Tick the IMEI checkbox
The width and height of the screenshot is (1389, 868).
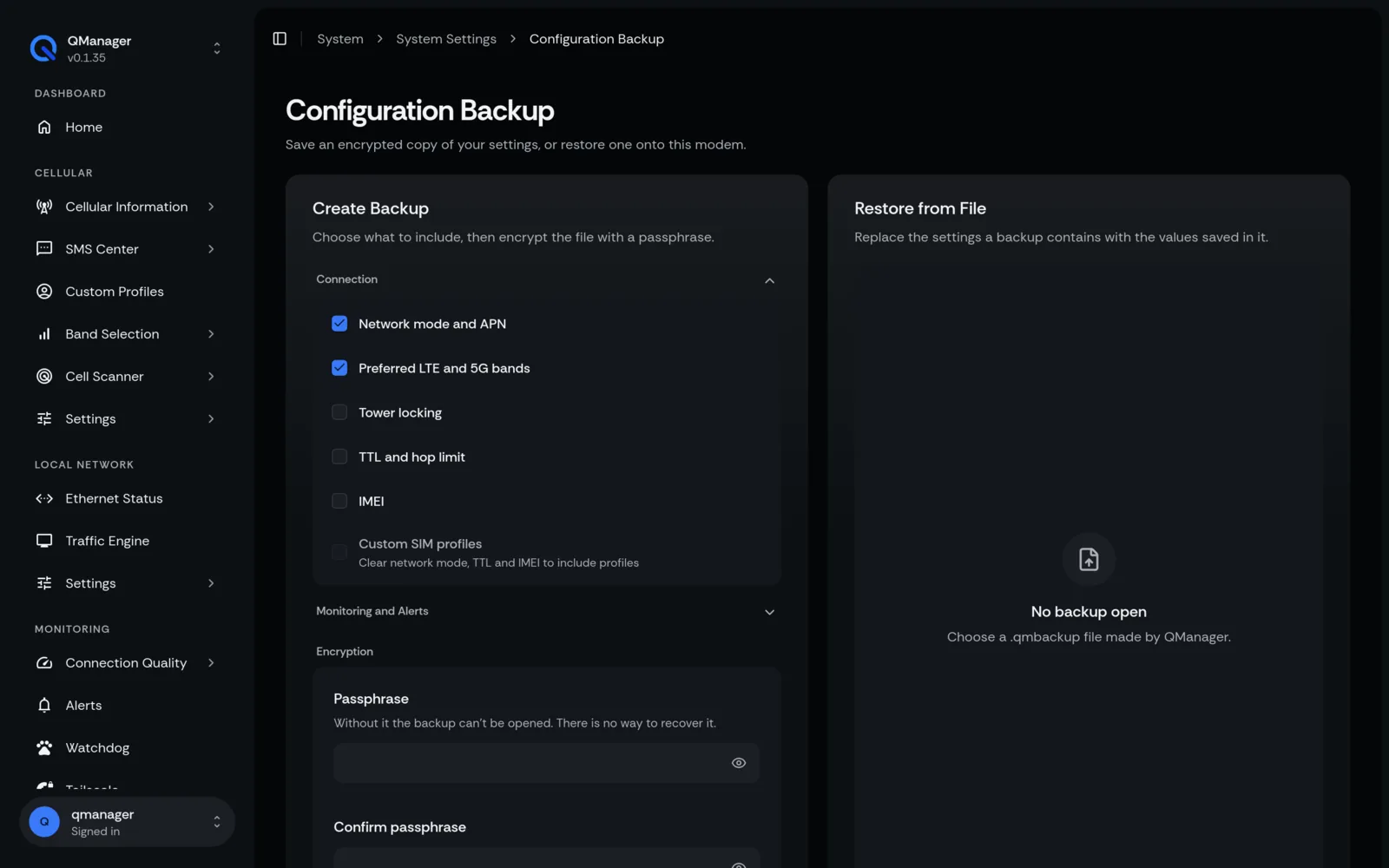(x=339, y=501)
